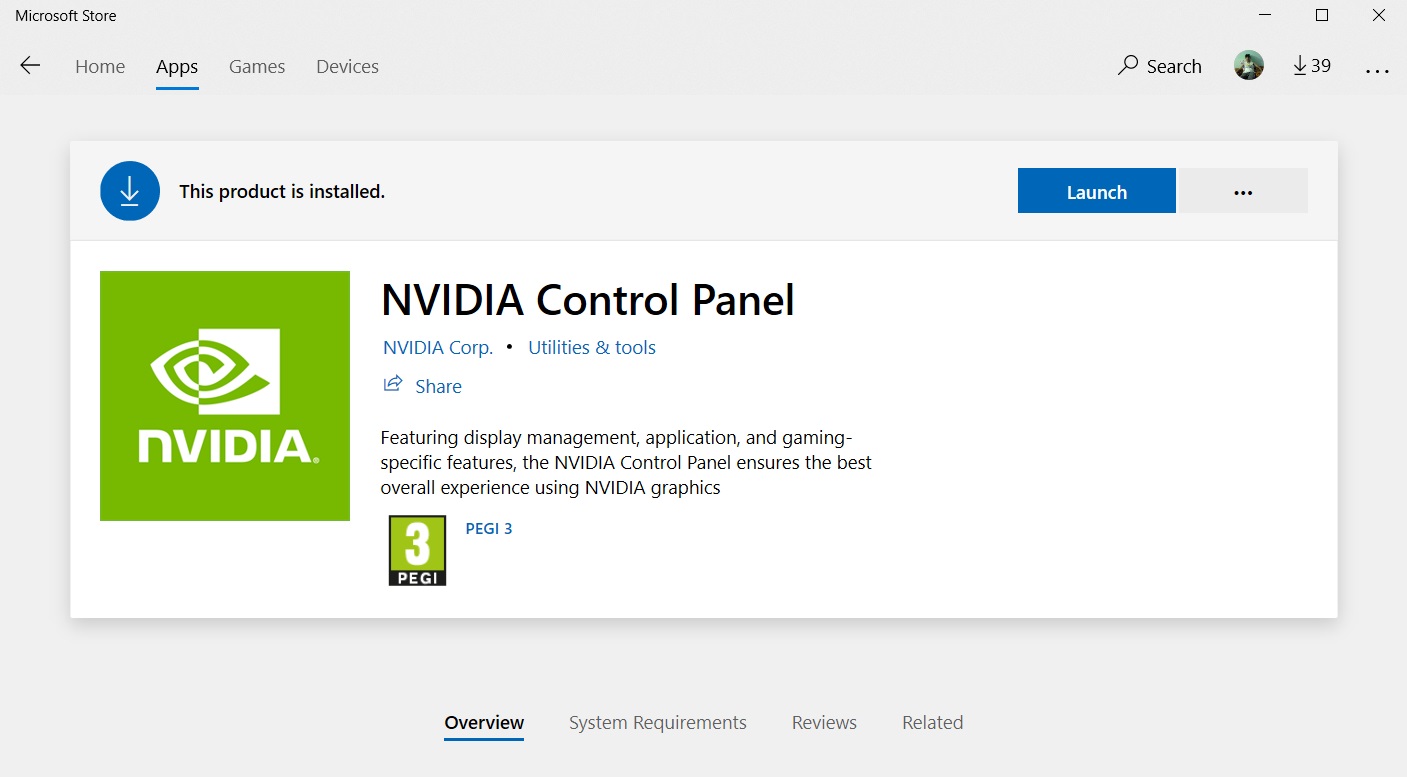Switch to the Games tab

(257, 67)
